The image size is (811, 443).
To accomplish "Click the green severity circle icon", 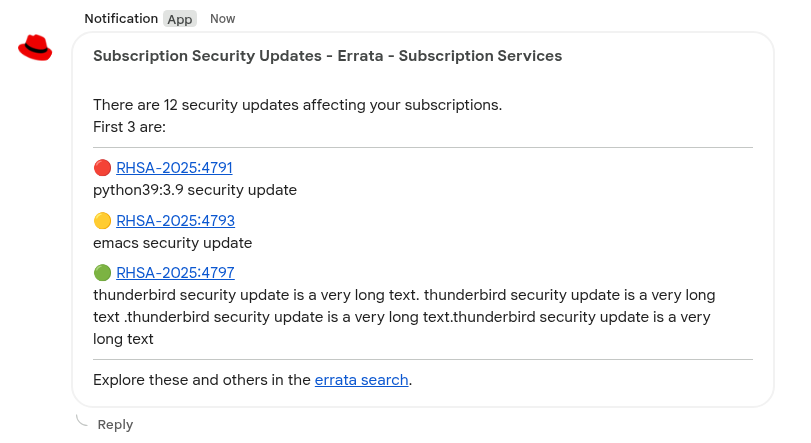I will coord(102,273).
